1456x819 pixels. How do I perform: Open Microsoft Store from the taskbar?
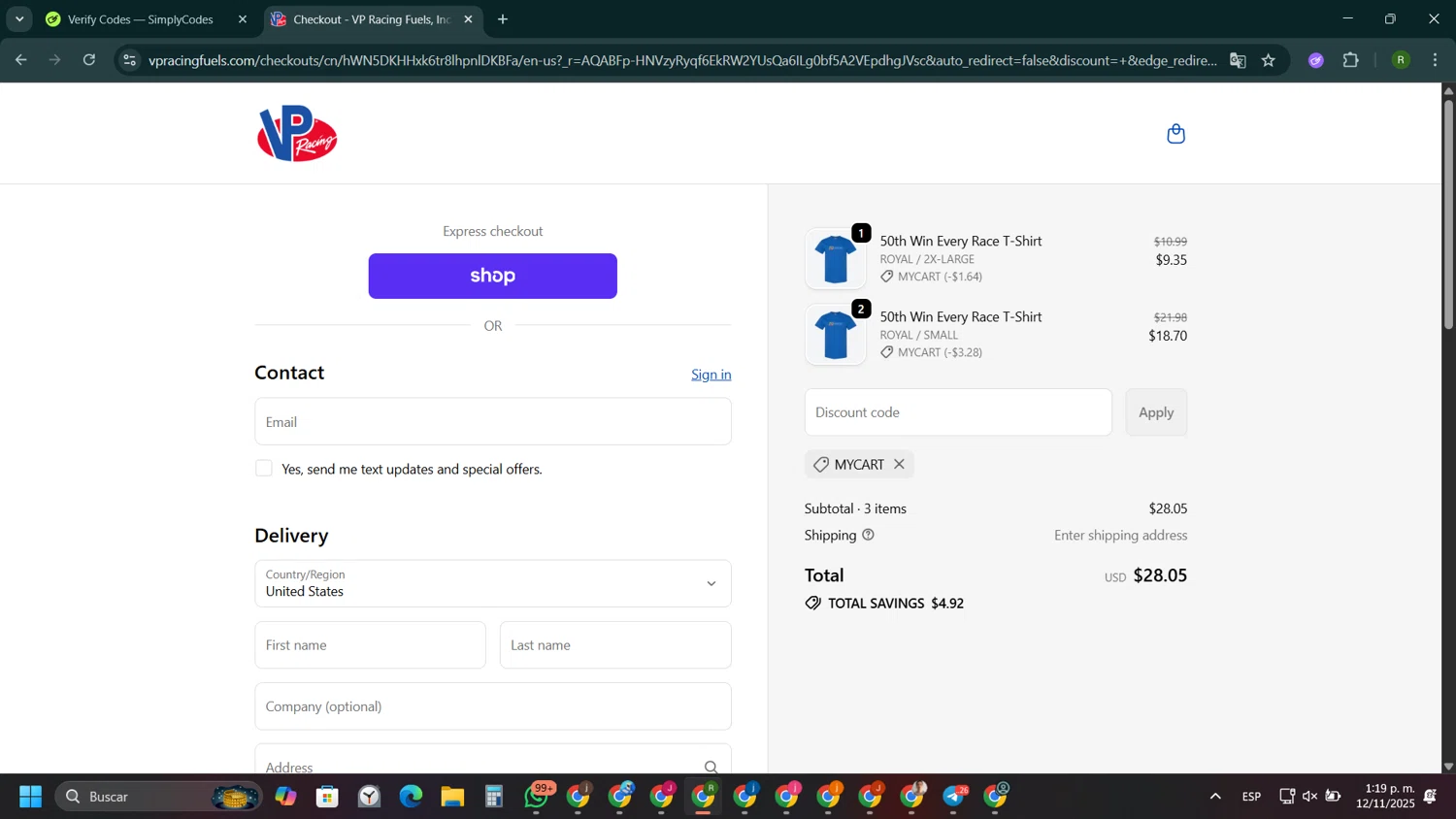point(327,797)
